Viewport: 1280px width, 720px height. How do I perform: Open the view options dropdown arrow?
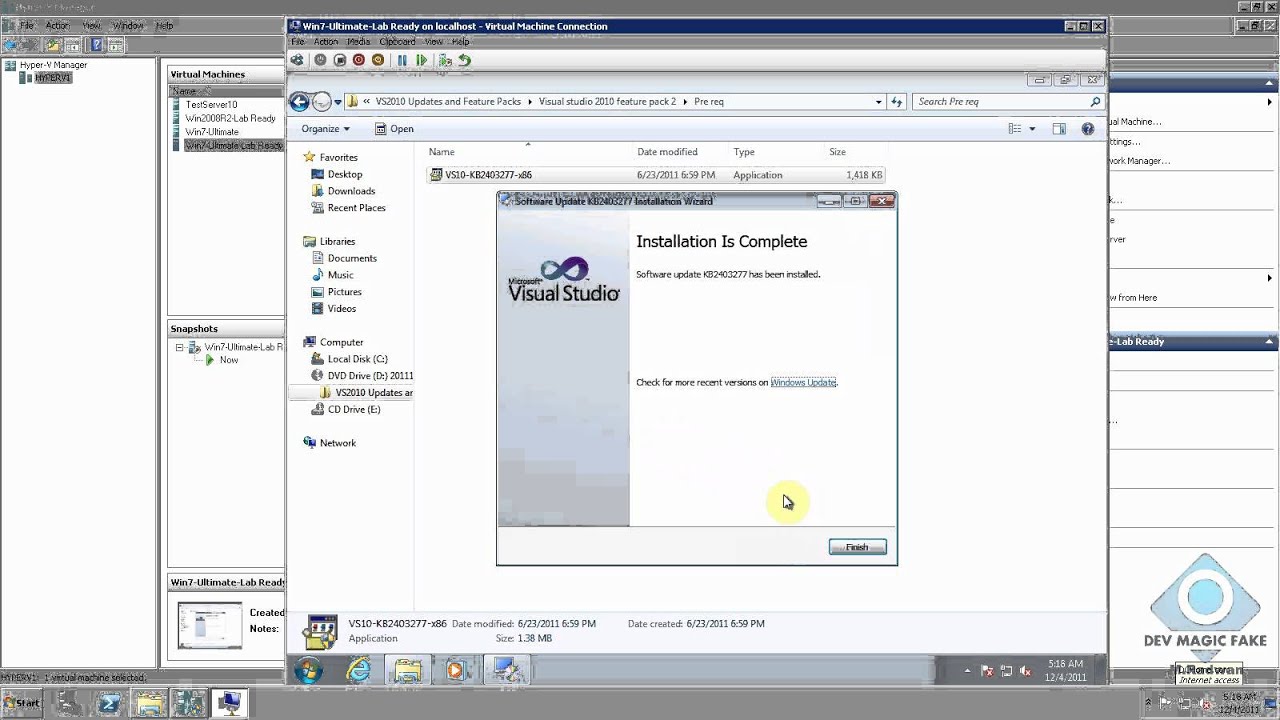point(1032,128)
